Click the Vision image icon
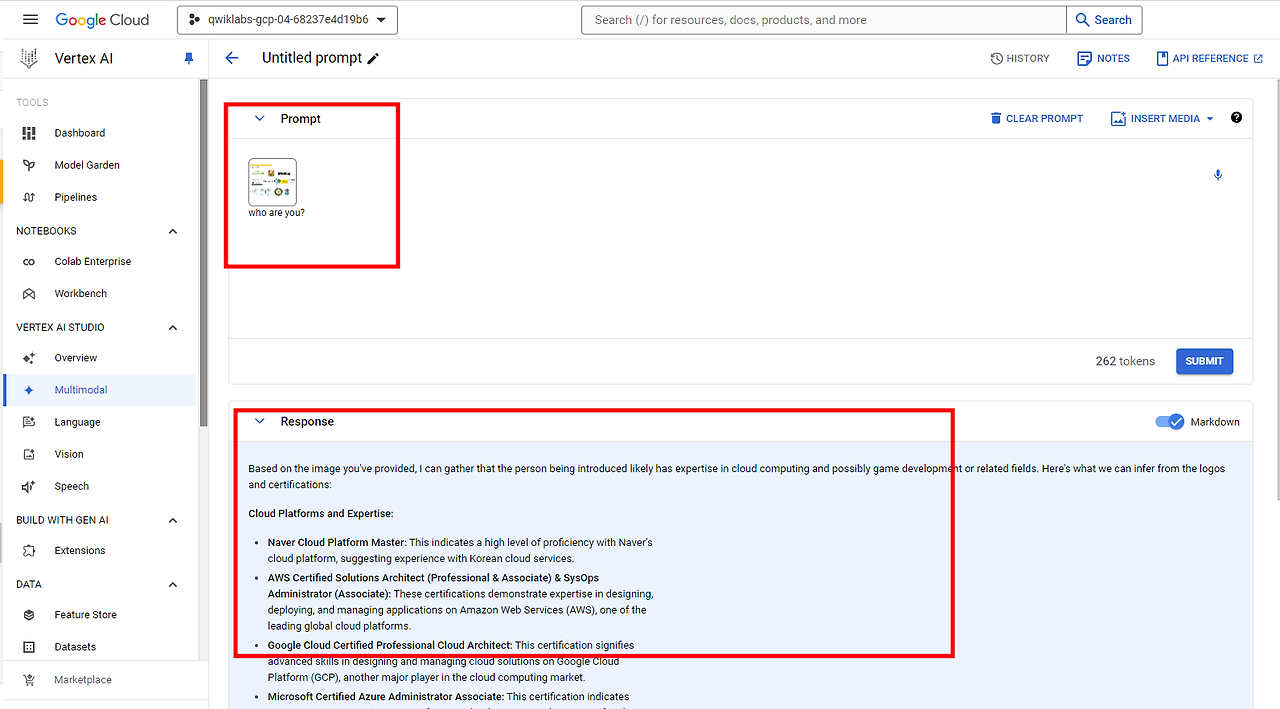The width and height of the screenshot is (1280, 709). 29,454
